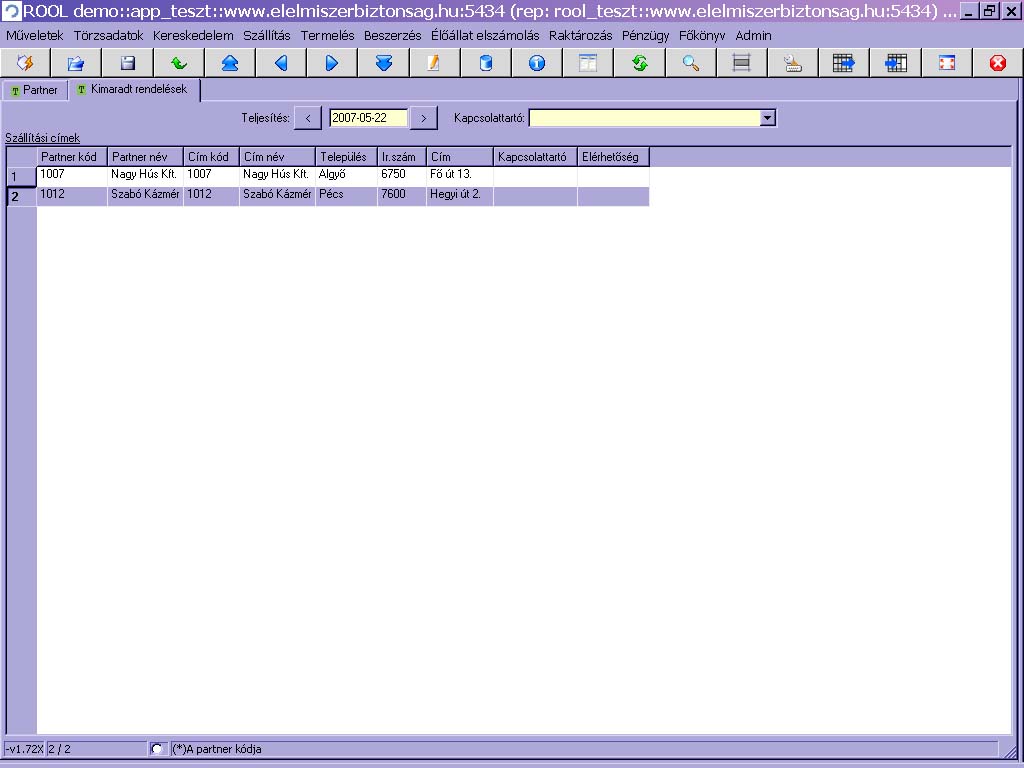Screen dimensions: 1024x768
Task: Click the blue info icon
Action: (537, 63)
